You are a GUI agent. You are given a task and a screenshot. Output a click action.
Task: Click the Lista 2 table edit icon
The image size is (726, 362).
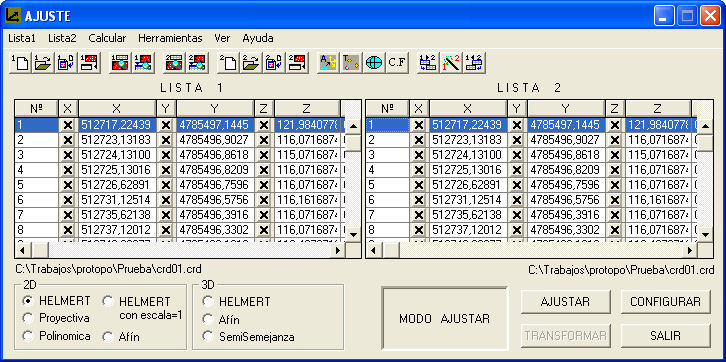point(297,63)
